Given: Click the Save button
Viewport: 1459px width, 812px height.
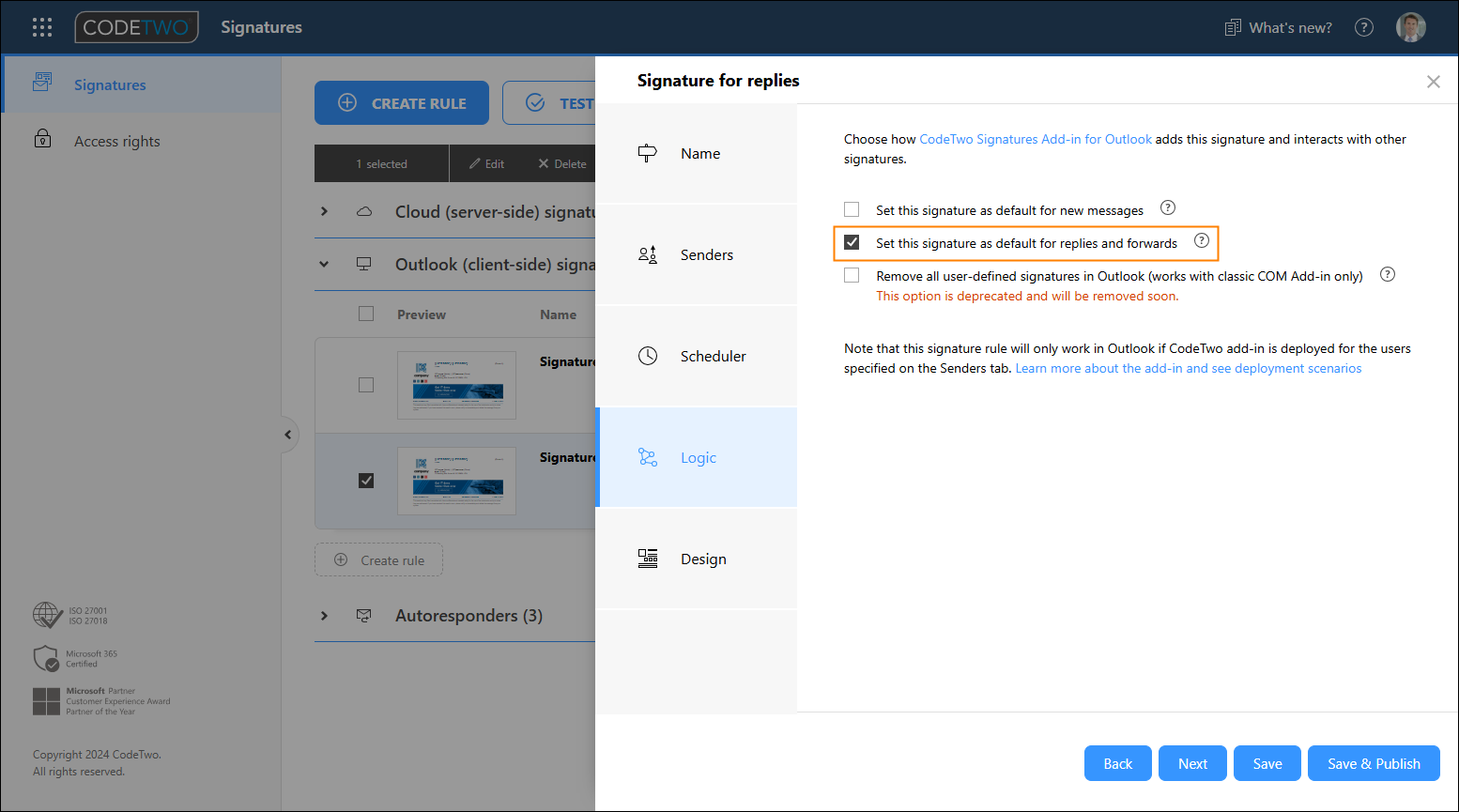Looking at the screenshot, I should tap(1267, 763).
